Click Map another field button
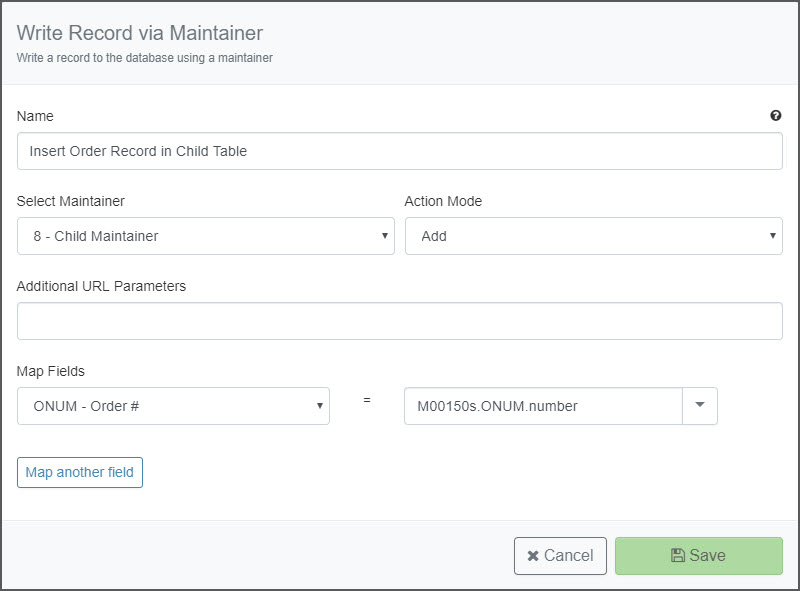800x591 pixels. [80, 473]
